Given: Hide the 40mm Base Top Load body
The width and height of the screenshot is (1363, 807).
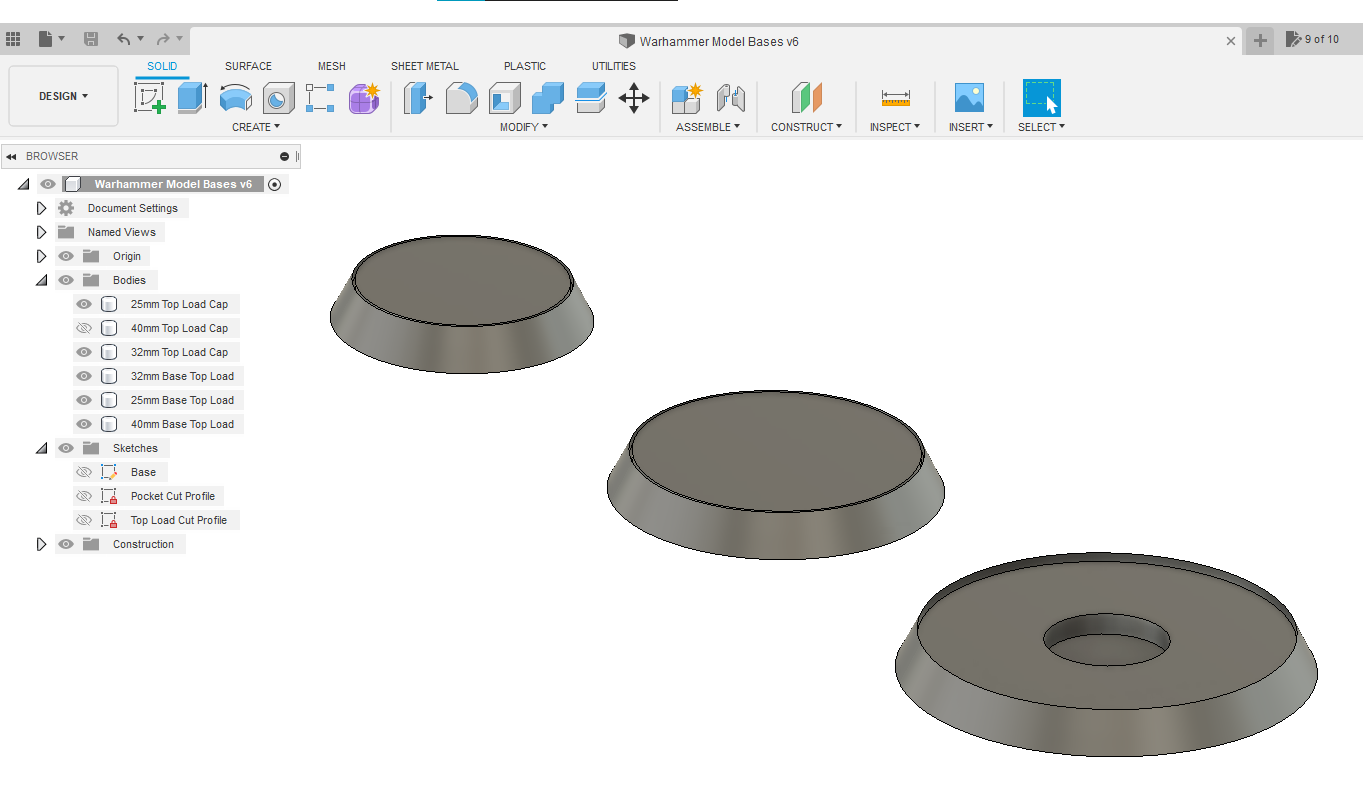Looking at the screenshot, I should [84, 424].
